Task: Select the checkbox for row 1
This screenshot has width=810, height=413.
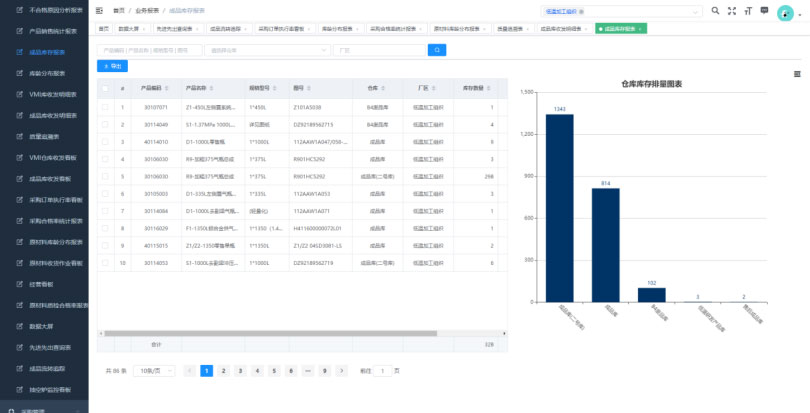Action: [x=105, y=107]
